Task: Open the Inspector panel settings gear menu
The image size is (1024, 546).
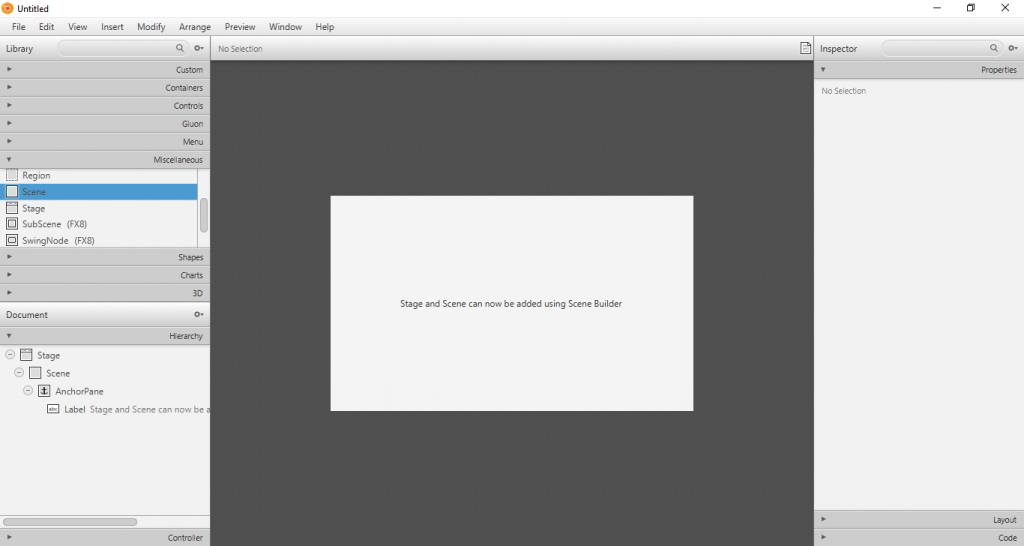Action: point(1013,48)
